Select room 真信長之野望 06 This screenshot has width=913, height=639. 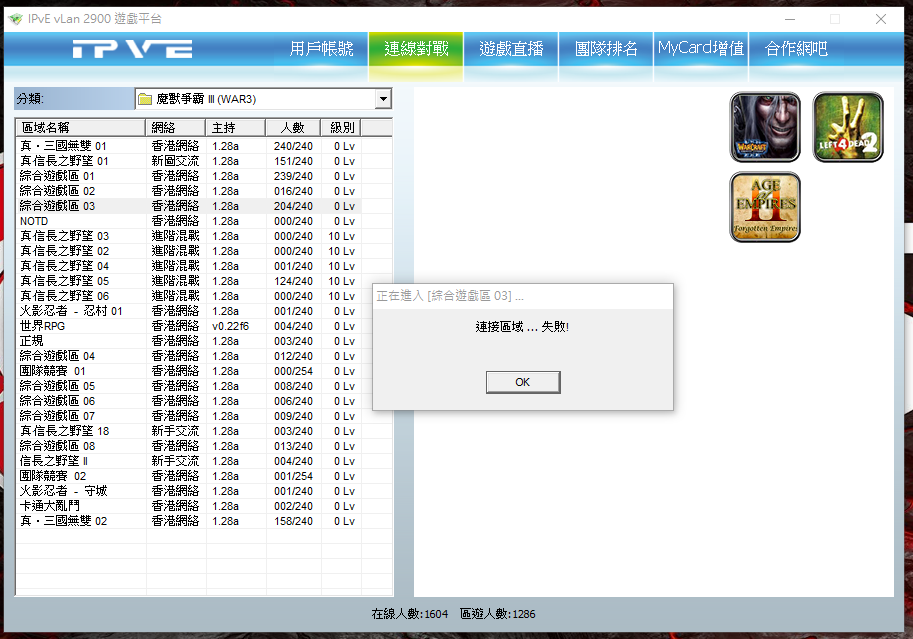tap(189, 296)
